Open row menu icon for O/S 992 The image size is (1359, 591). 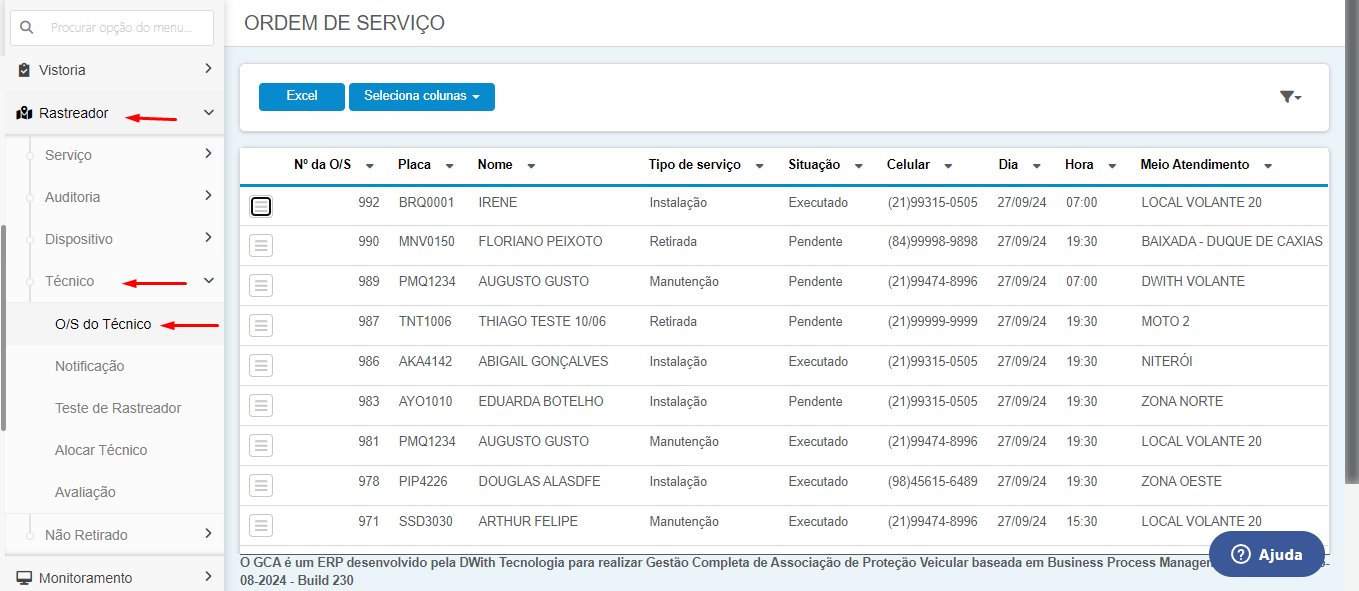[x=261, y=206]
